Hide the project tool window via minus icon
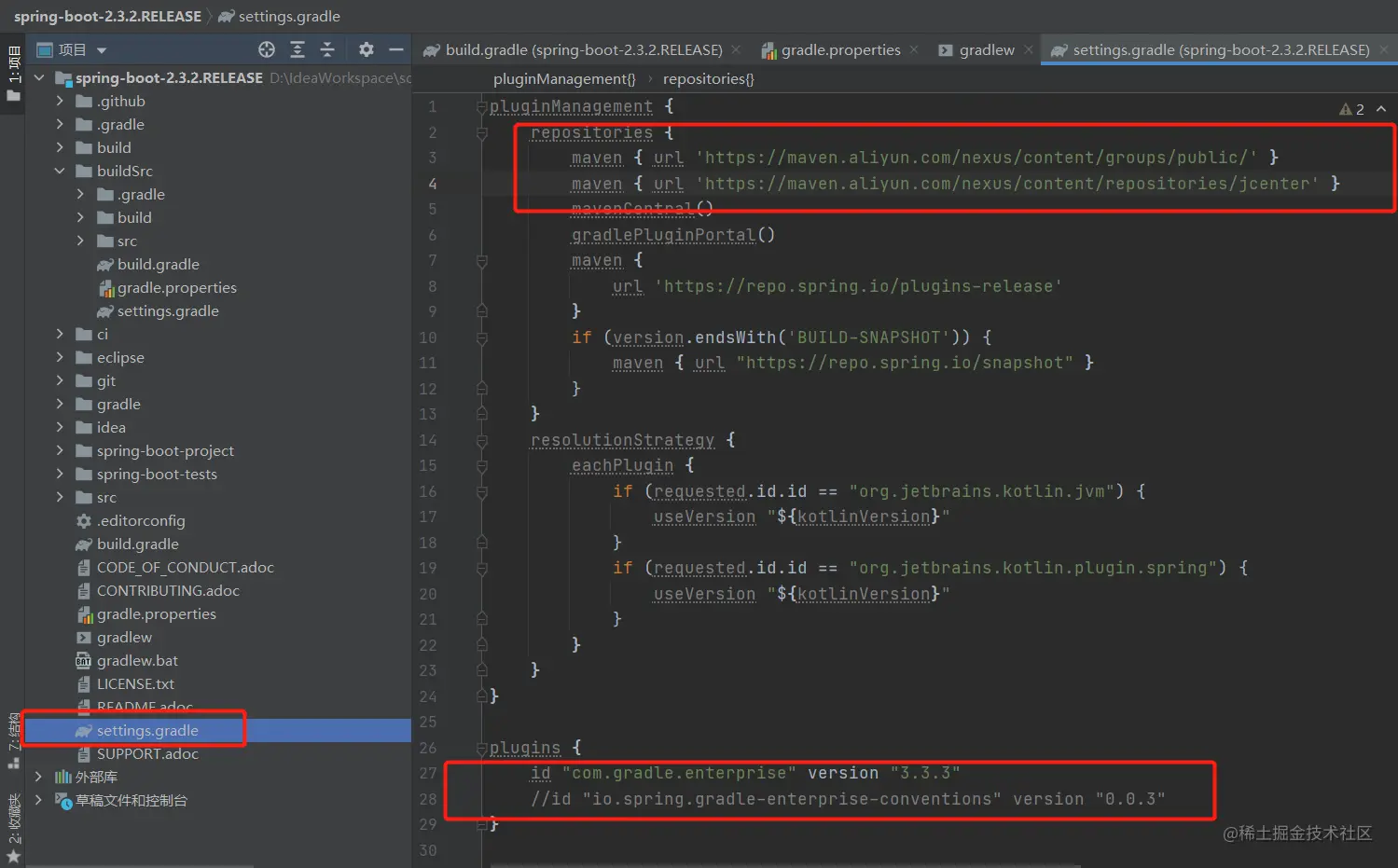The height and width of the screenshot is (868, 1398). tap(396, 49)
